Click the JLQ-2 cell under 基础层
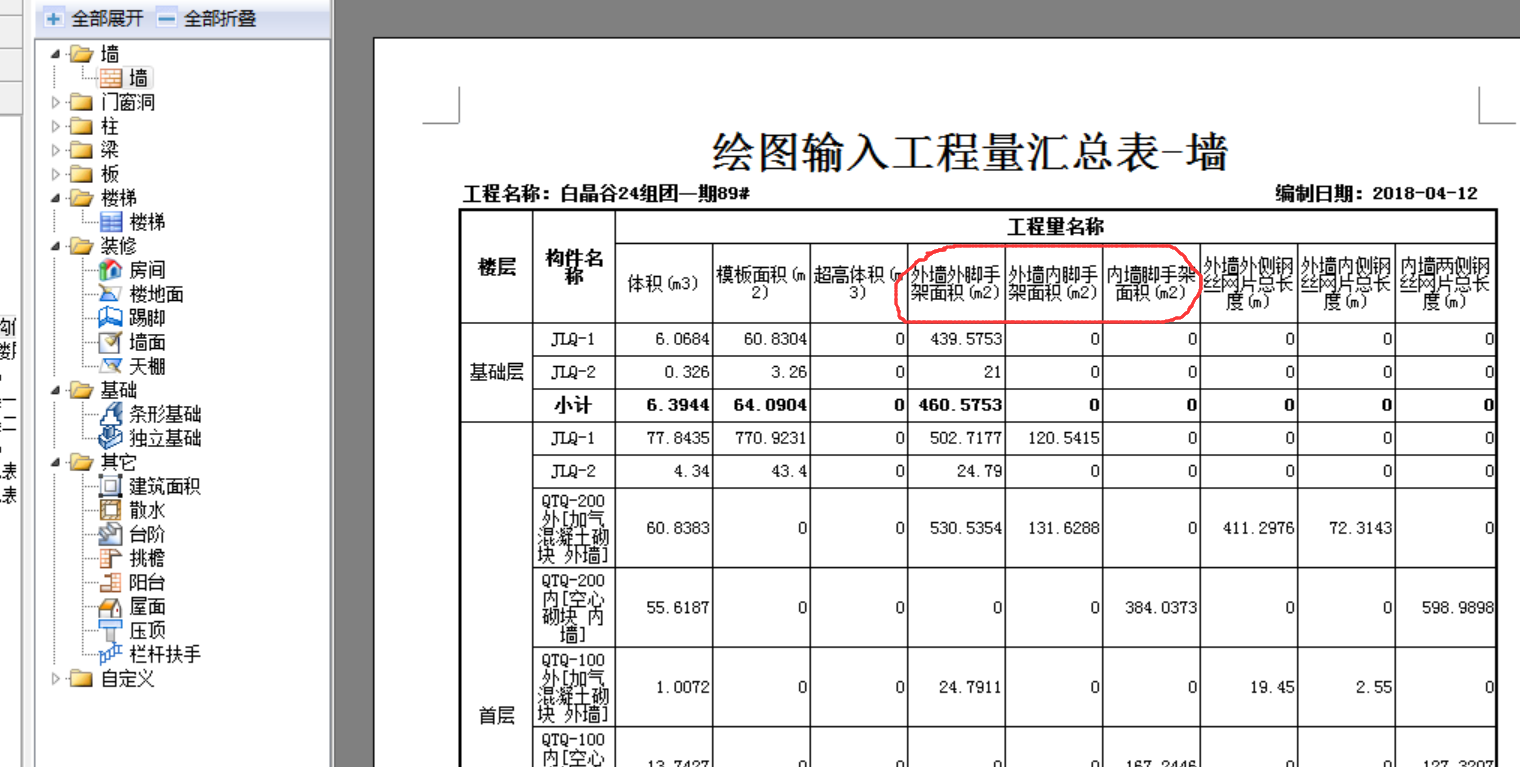 click(574, 372)
